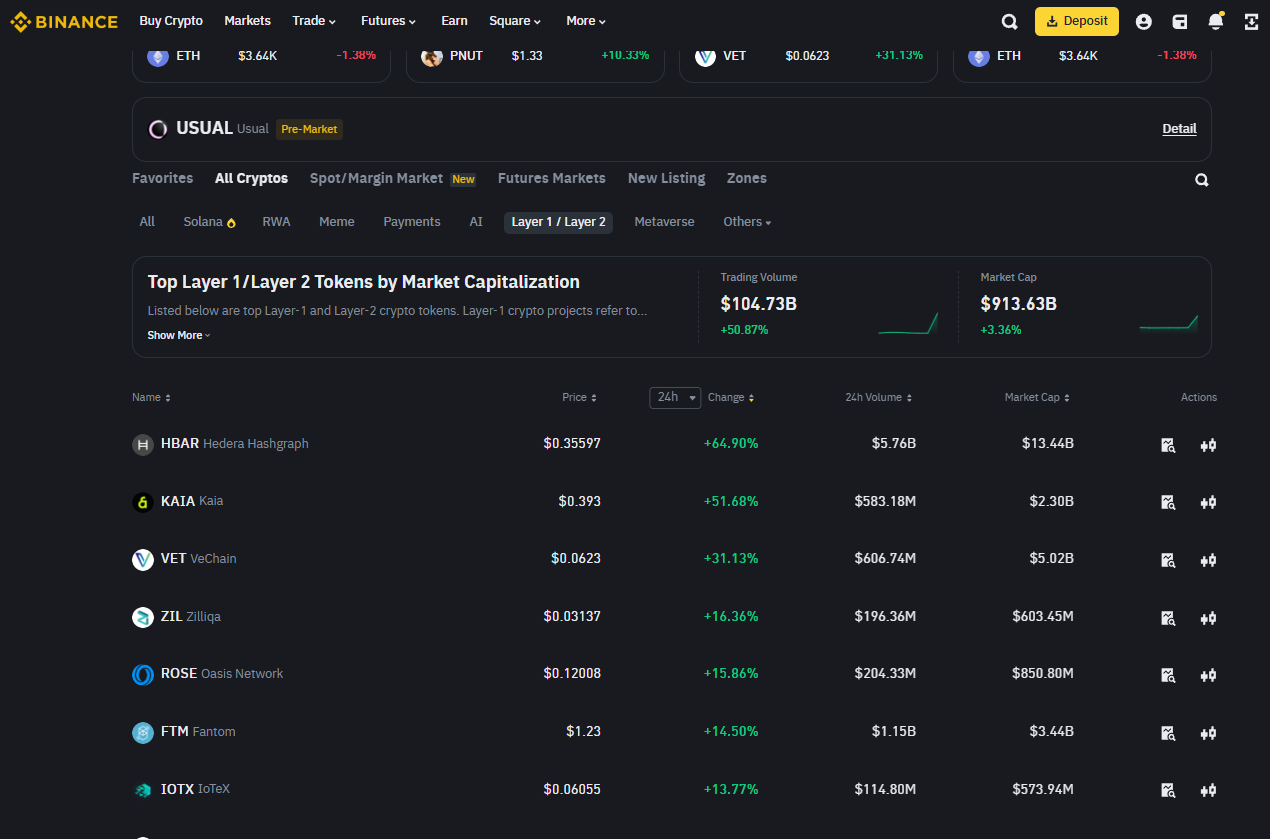Open the Others category dropdown
Image resolution: width=1270 pixels, height=839 pixels.
[747, 222]
